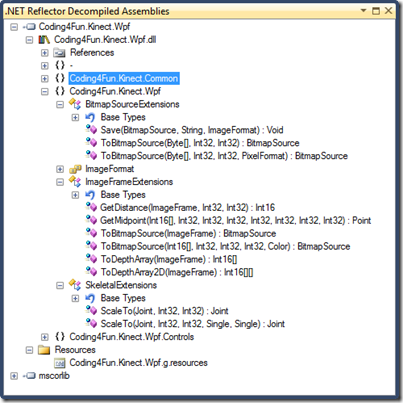Select the Coding4Fun.Kinect.Wpf.g.resources entry
The width and height of the screenshot is (403, 403).
pyautogui.click(x=138, y=363)
